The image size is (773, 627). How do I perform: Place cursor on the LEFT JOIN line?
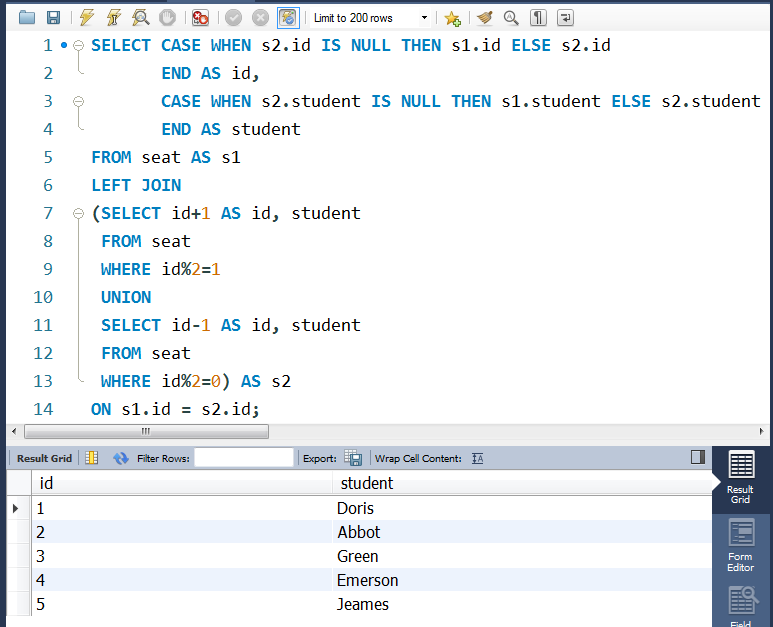point(137,185)
